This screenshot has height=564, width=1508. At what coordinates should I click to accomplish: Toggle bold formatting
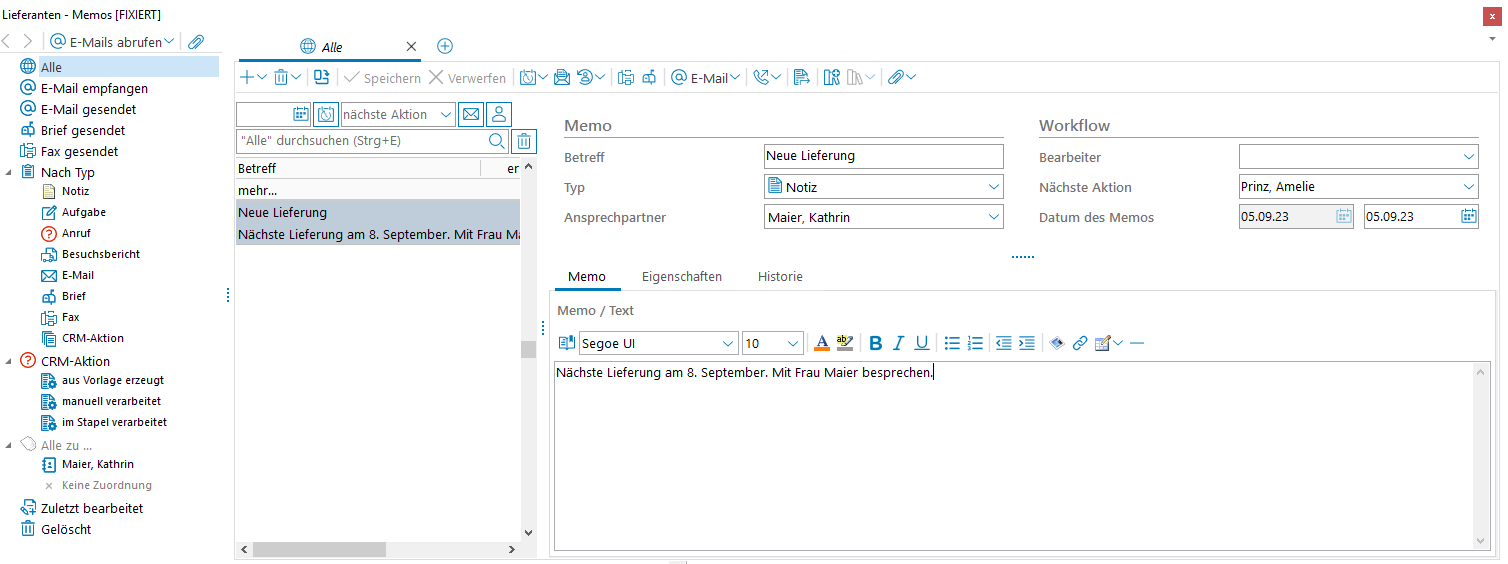tap(875, 343)
